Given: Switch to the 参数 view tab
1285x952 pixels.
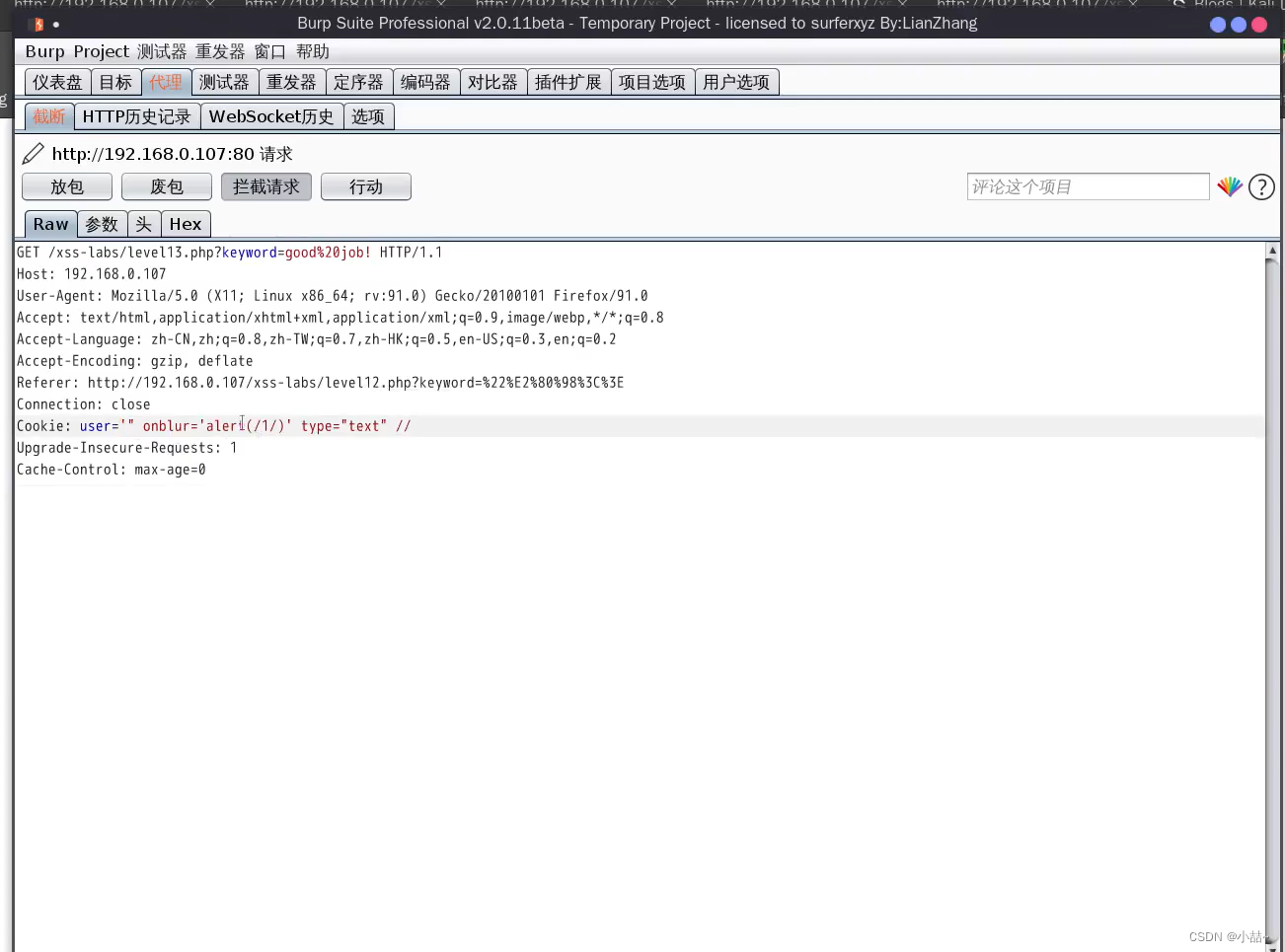Looking at the screenshot, I should coord(102,224).
